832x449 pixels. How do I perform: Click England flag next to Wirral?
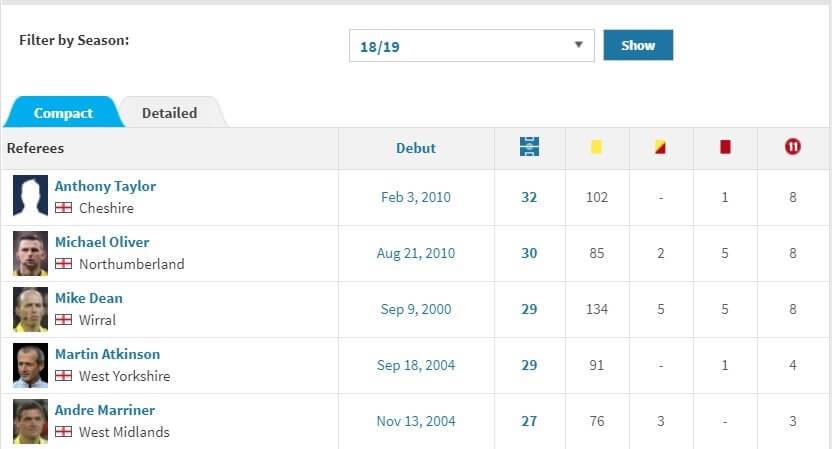coord(63,320)
